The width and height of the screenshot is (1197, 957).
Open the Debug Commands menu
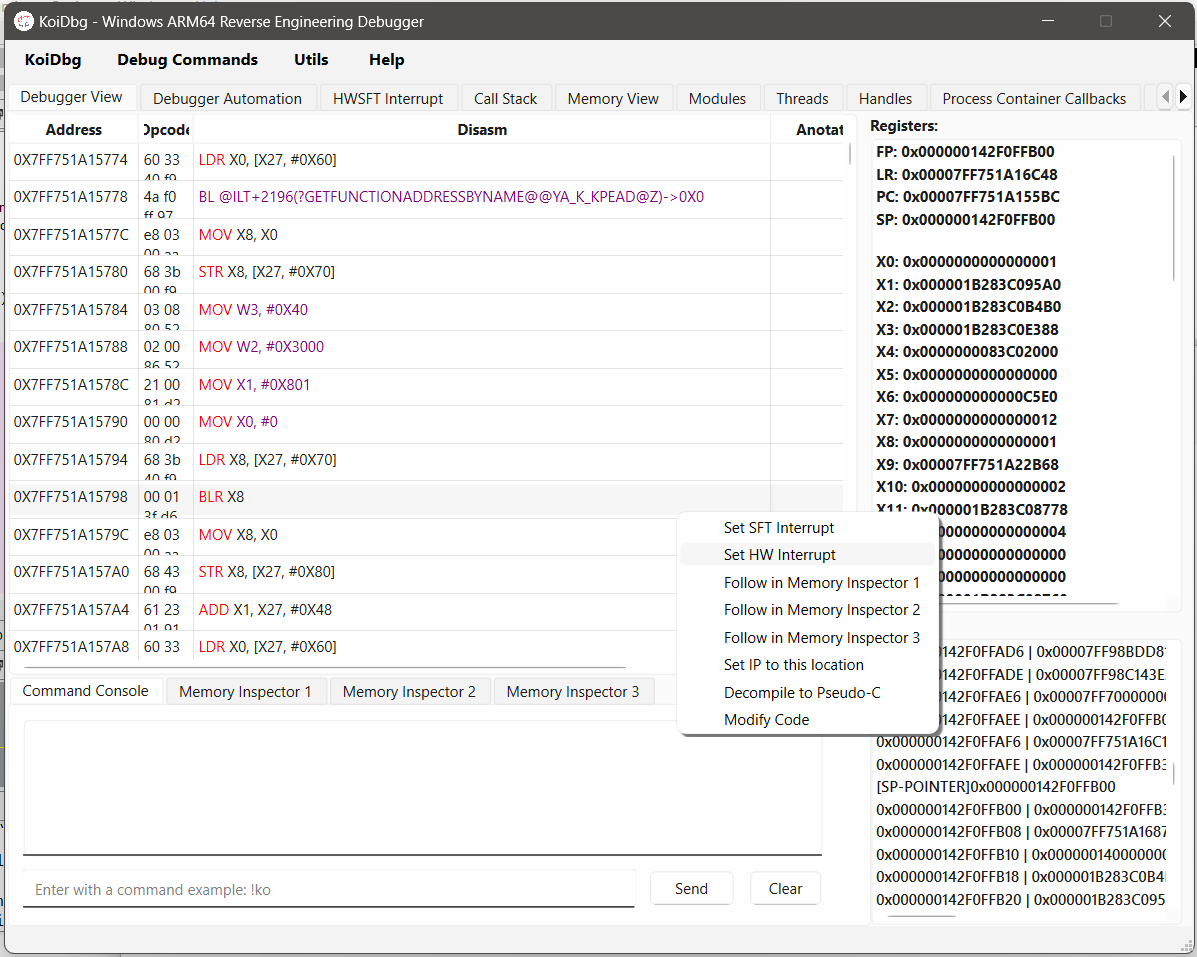[187, 60]
